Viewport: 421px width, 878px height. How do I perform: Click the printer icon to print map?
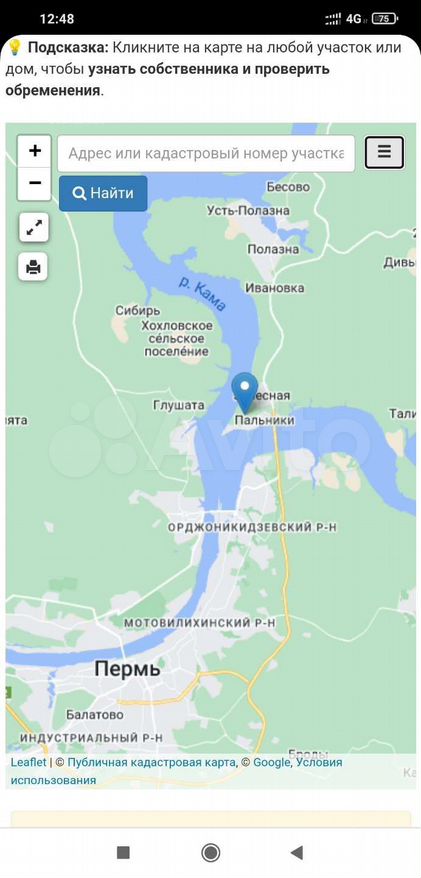click(34, 267)
